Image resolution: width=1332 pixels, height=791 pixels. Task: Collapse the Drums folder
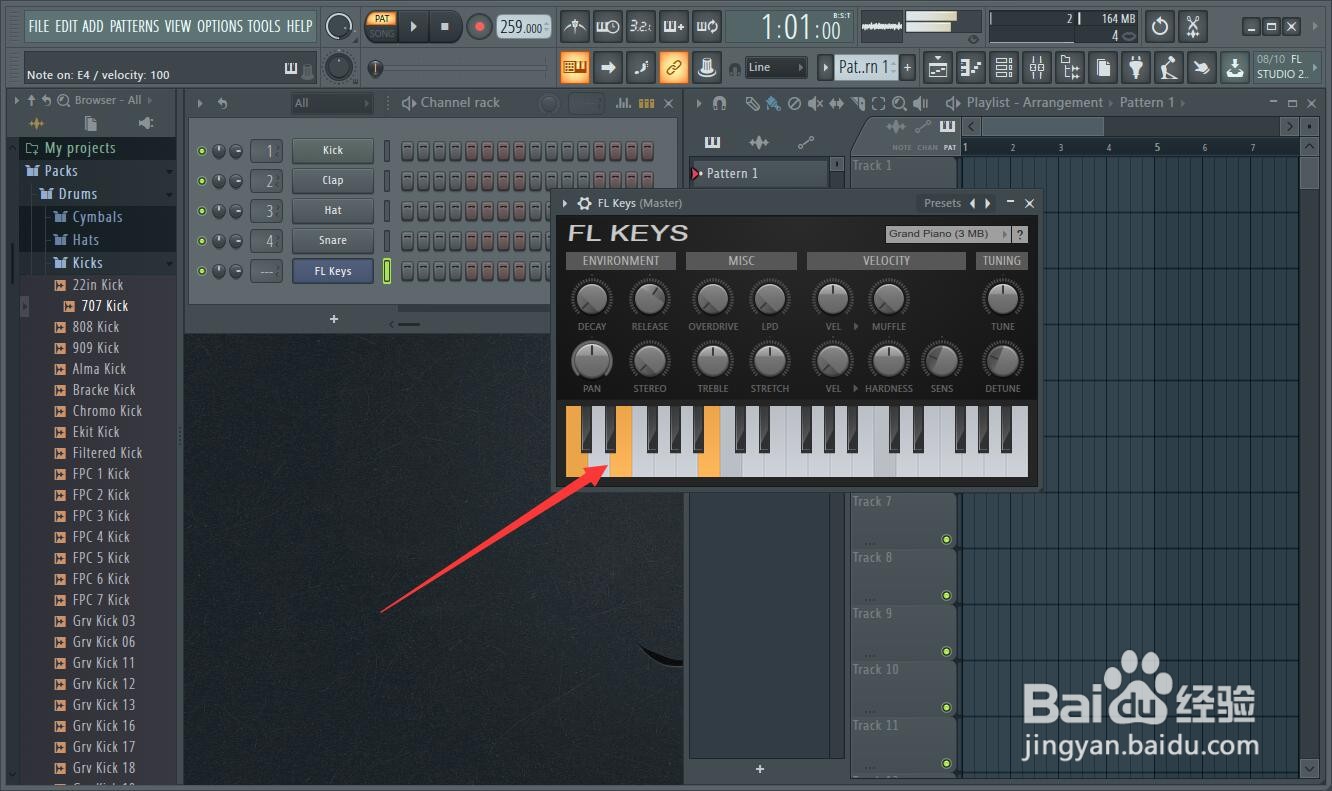point(170,194)
